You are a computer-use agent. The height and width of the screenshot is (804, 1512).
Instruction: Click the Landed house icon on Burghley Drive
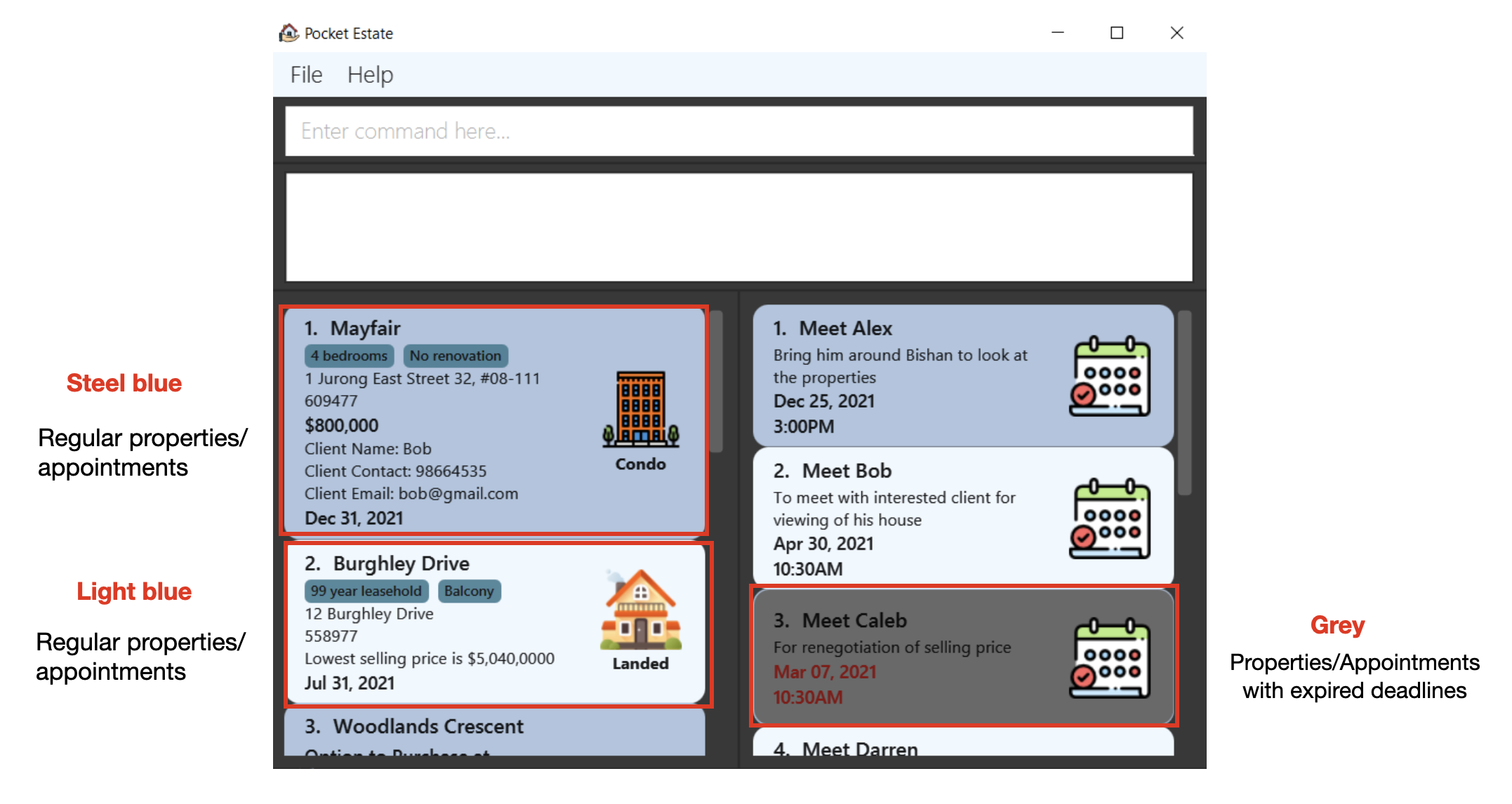(x=641, y=609)
